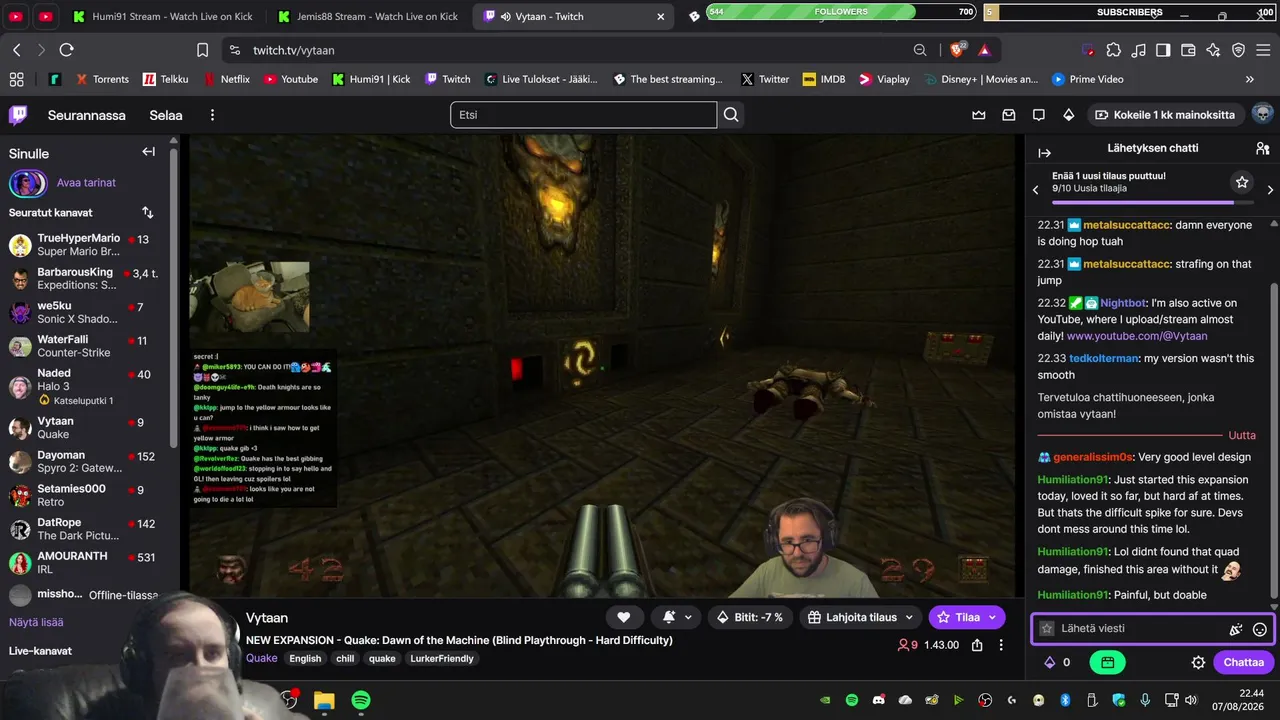Click the Chattaa button

click(x=1244, y=662)
